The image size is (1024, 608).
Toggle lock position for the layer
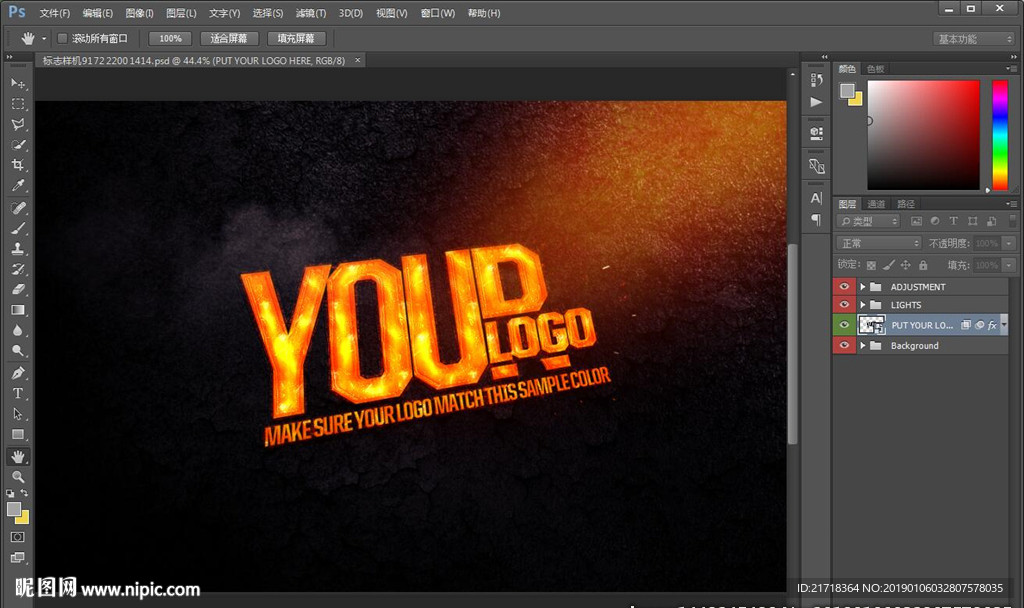tap(905, 265)
